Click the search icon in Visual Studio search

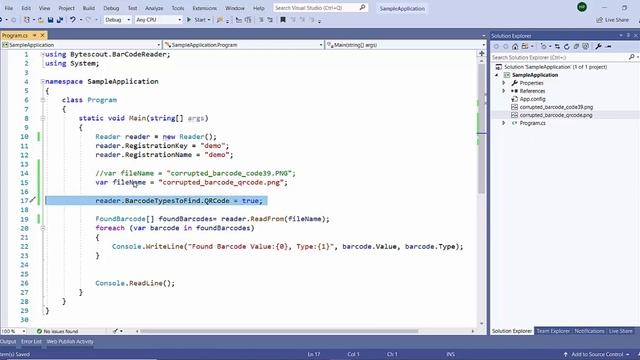coord(362,7)
